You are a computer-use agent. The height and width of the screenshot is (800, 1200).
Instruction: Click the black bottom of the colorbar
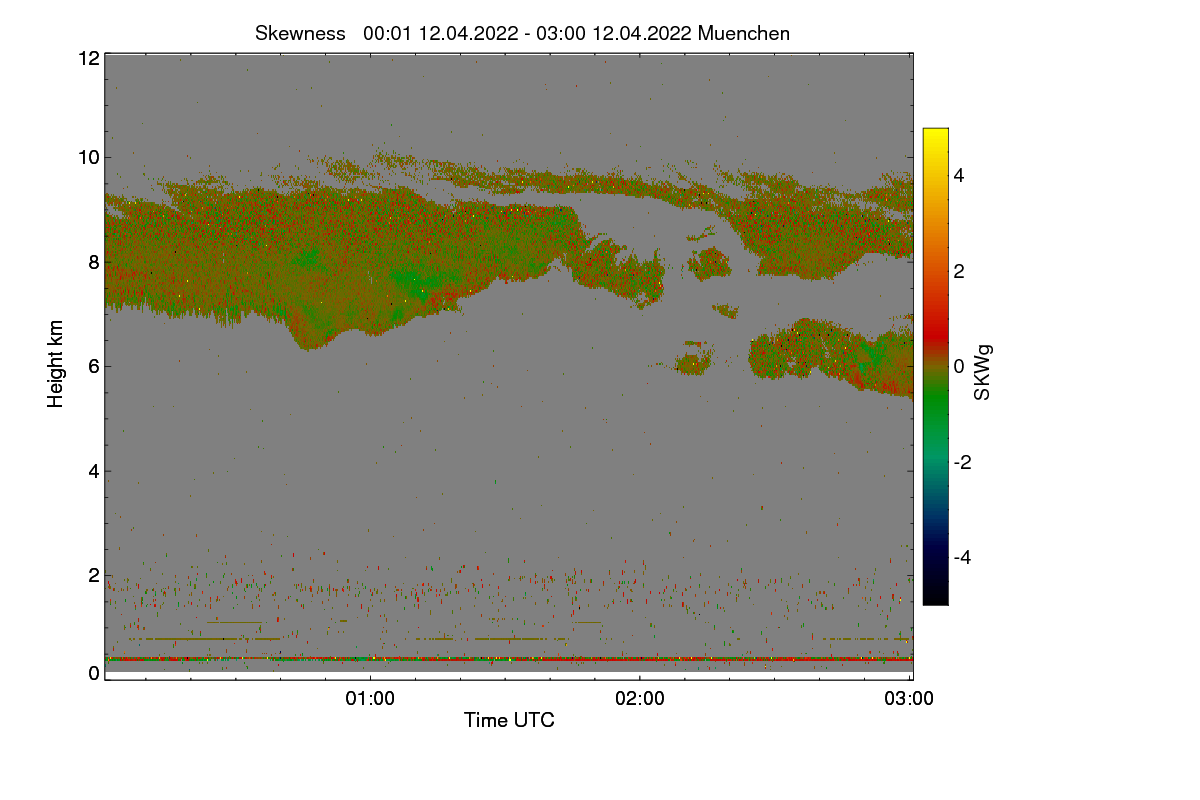[x=935, y=595]
